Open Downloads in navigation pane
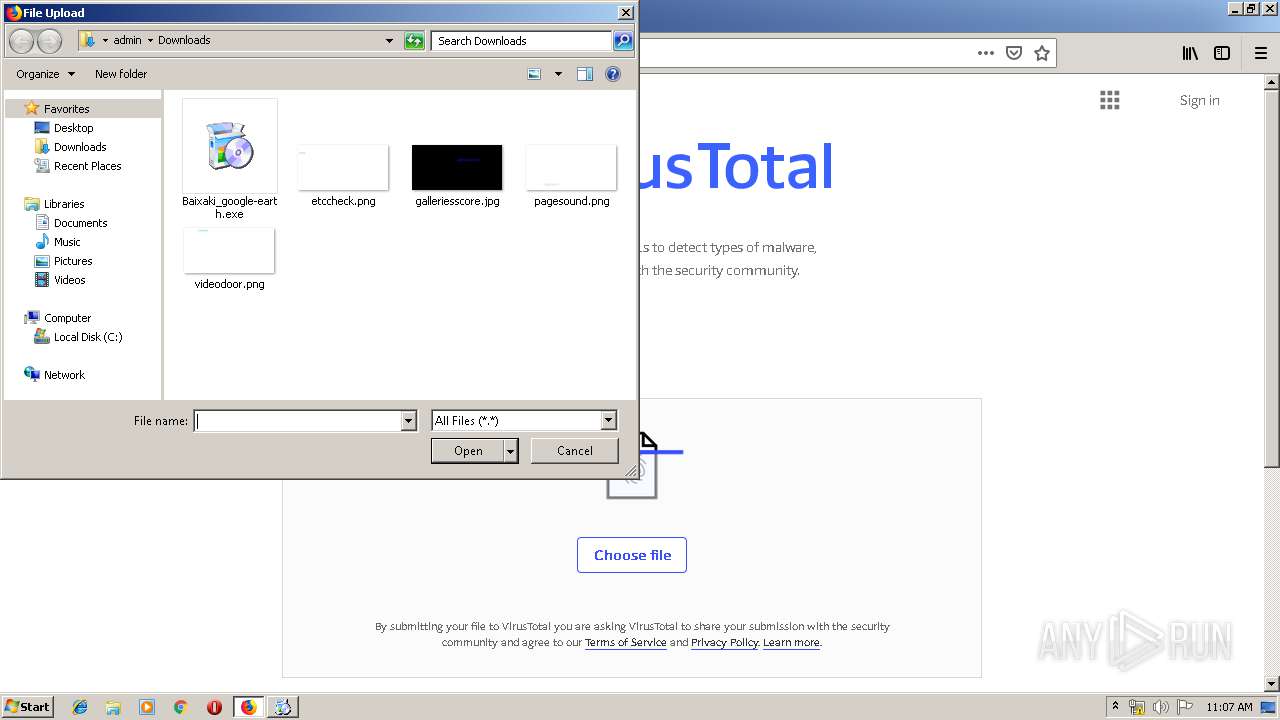The image size is (1280, 720). [x=80, y=147]
